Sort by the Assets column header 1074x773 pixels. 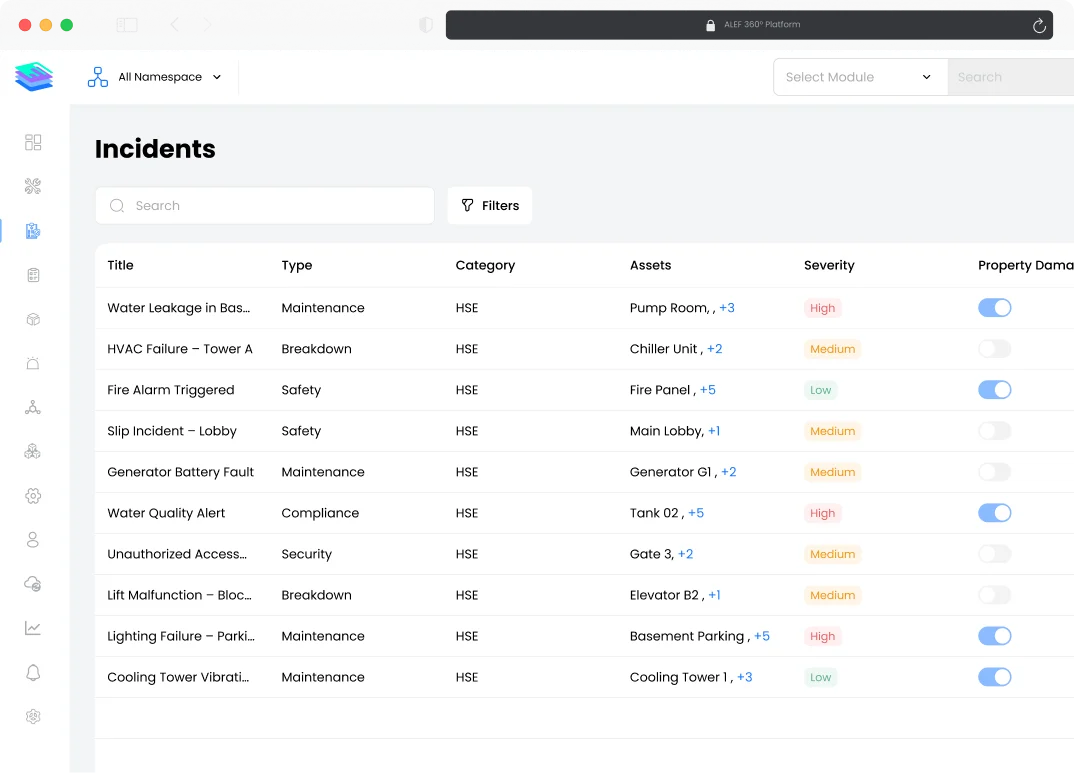pyautogui.click(x=650, y=266)
